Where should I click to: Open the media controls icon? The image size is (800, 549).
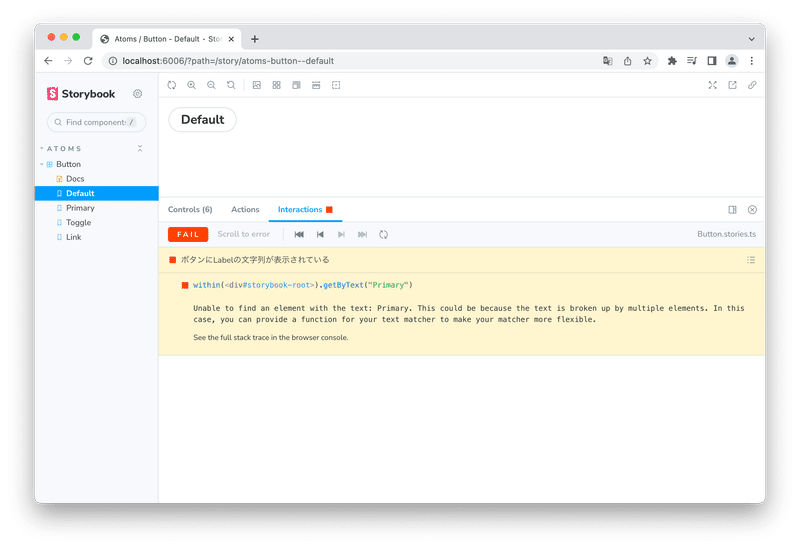tap(692, 61)
